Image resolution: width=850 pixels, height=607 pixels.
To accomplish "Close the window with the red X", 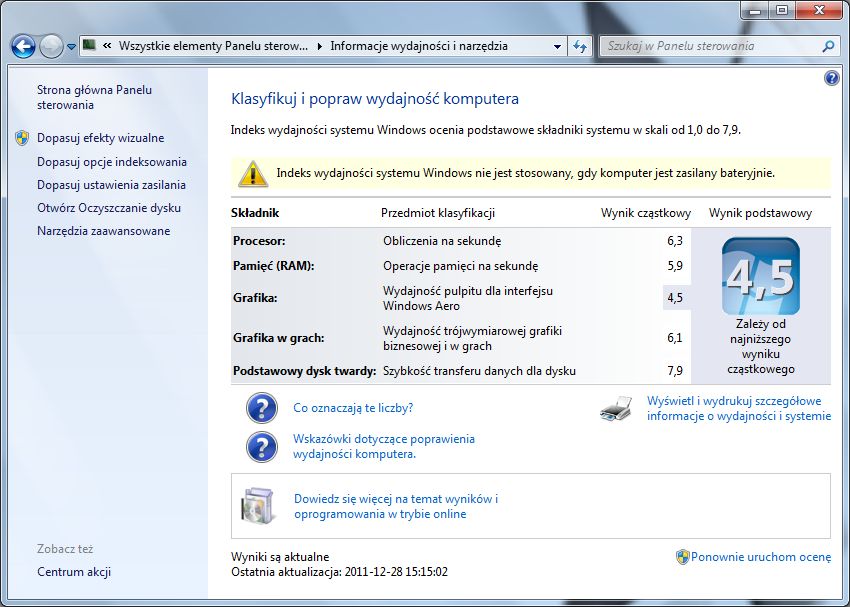I will click(819, 10).
